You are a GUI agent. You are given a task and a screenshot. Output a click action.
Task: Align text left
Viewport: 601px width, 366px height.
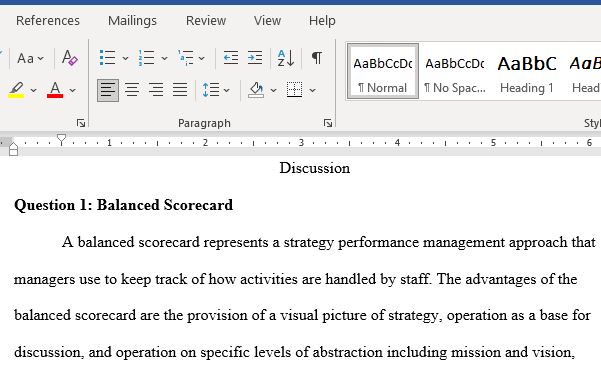click(x=108, y=90)
